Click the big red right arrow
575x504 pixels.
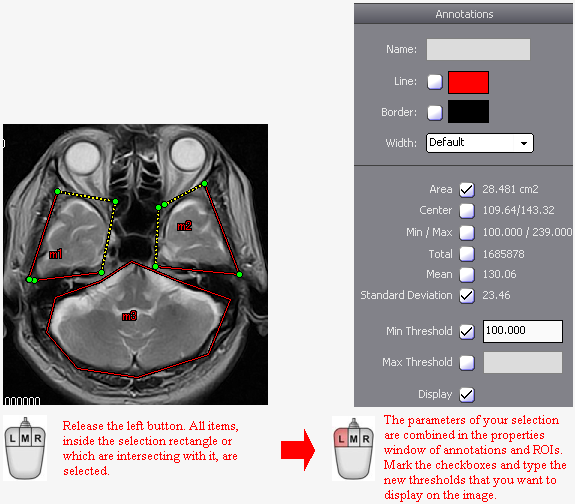[x=298, y=450]
